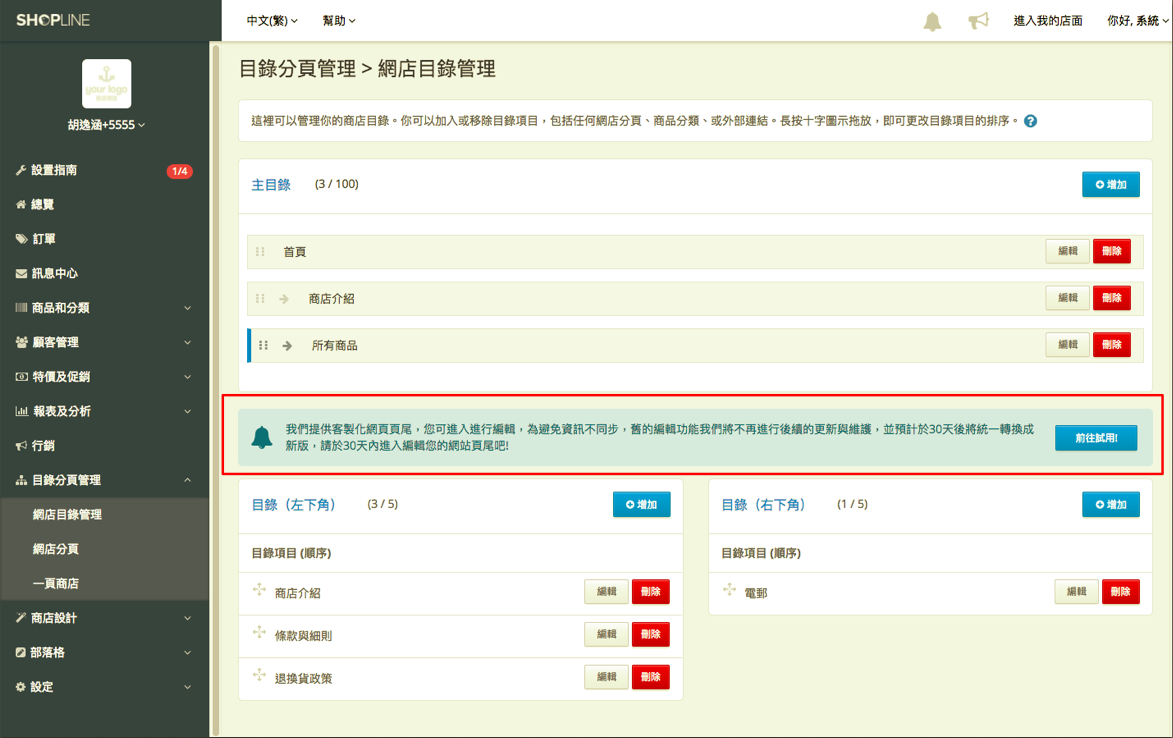Viewport: 1173px width, 738px height.
Task: Click the notification bell icon in top bar
Action: [x=932, y=21]
